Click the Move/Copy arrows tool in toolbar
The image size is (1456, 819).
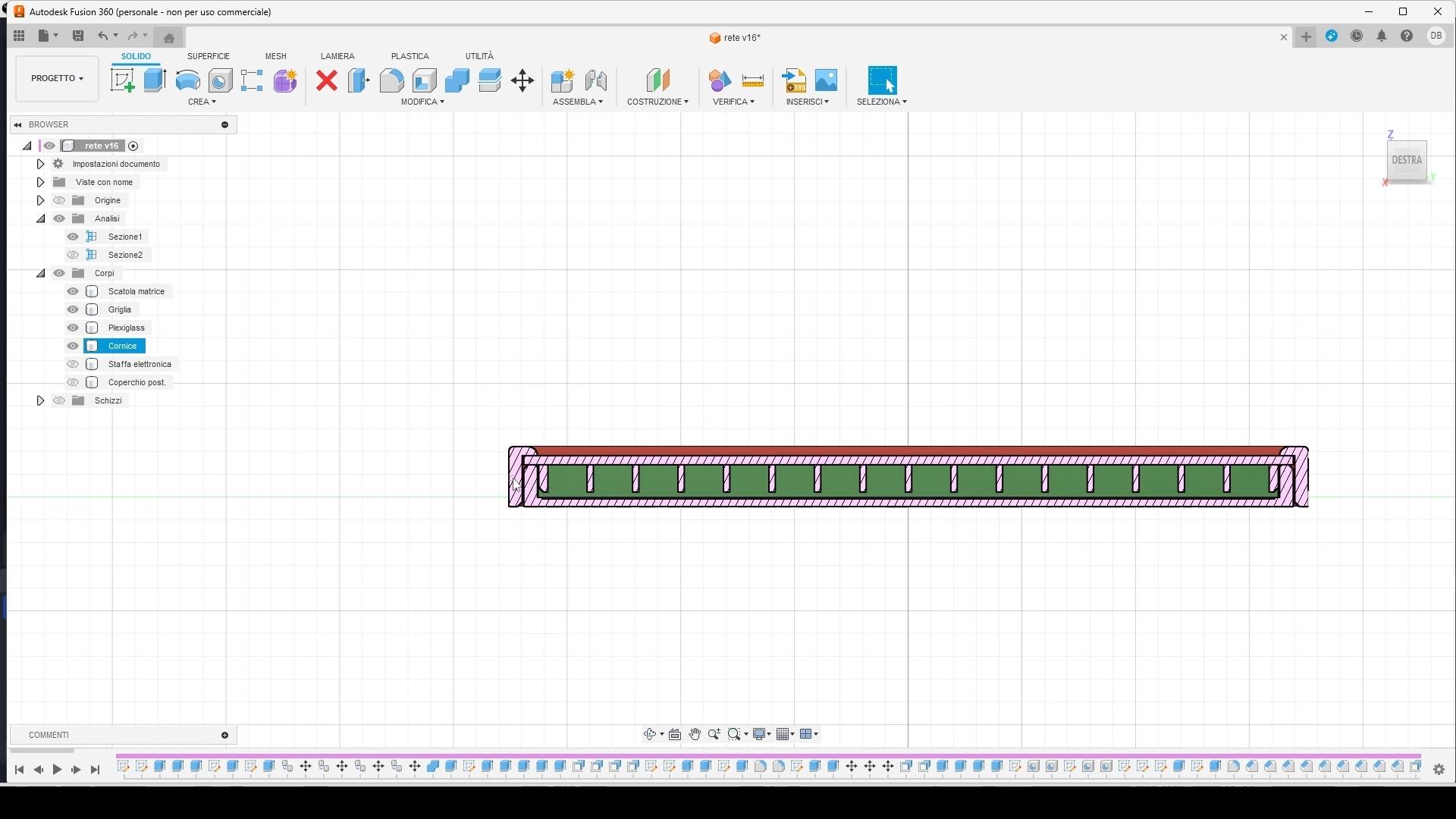(x=522, y=80)
